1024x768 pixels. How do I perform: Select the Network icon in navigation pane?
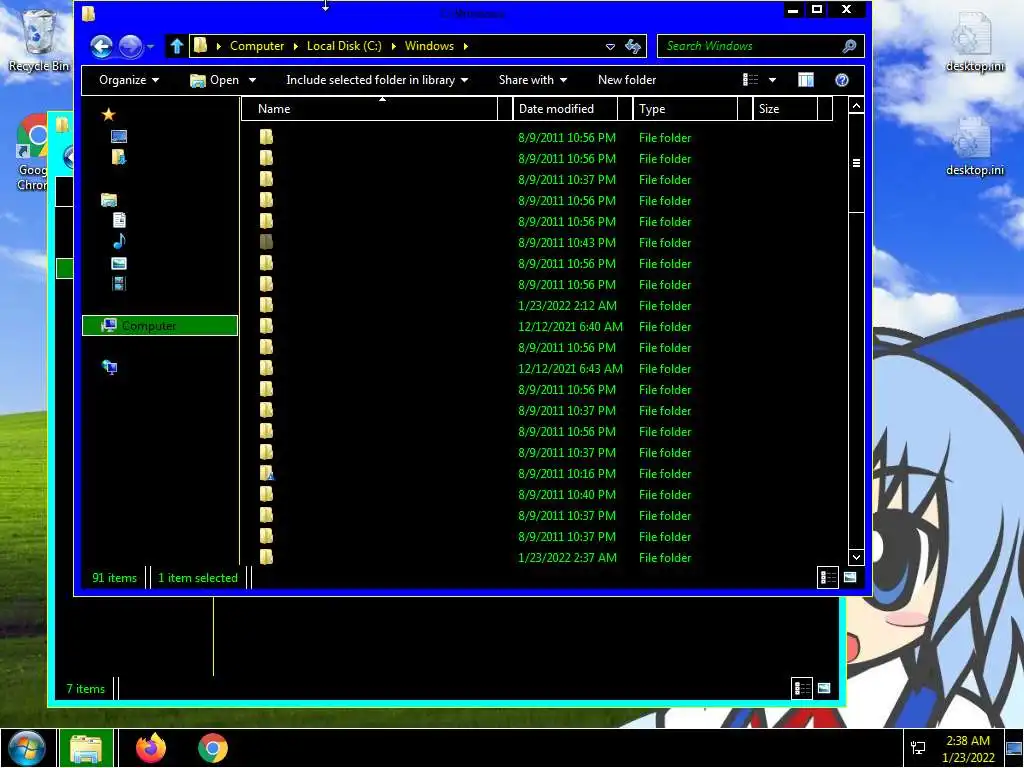[x=110, y=368]
